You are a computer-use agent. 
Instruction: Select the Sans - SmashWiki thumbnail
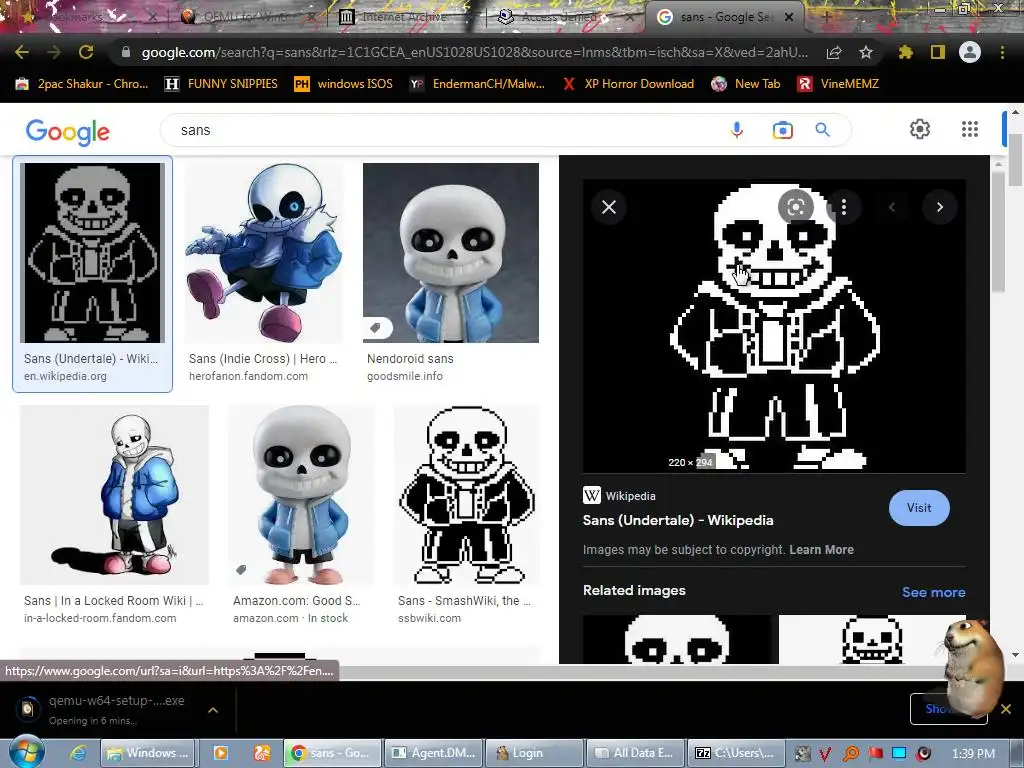coord(466,494)
